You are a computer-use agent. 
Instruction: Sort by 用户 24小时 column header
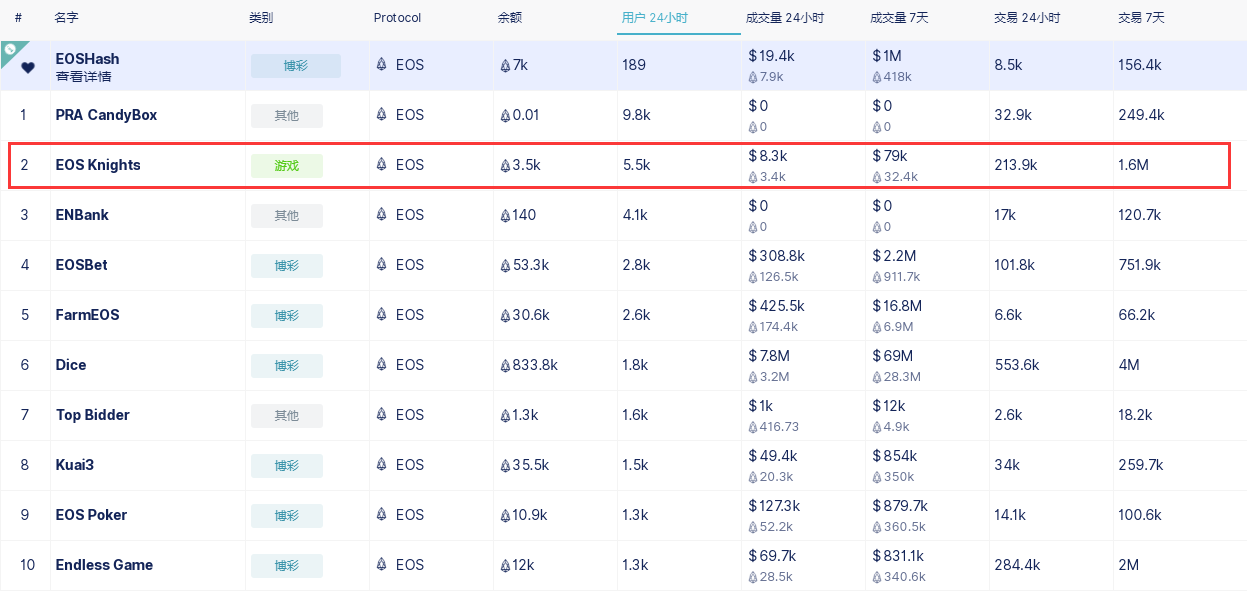[x=655, y=18]
